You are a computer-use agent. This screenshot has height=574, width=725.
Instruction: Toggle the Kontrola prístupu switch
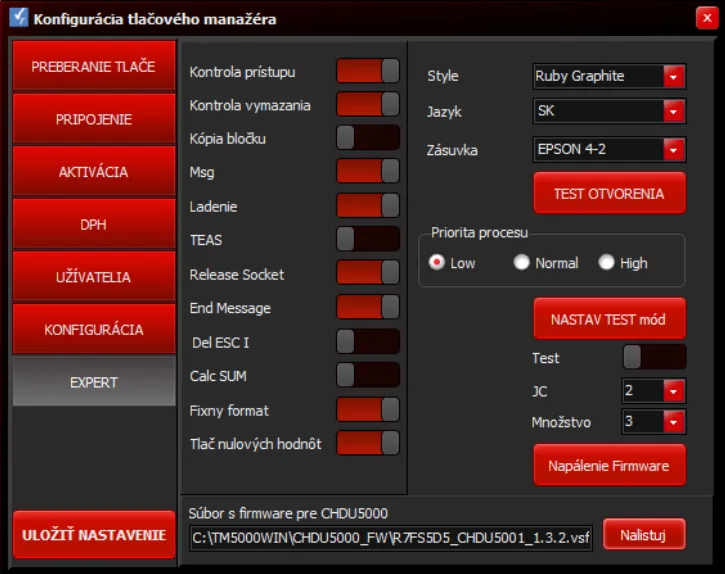click(367, 71)
